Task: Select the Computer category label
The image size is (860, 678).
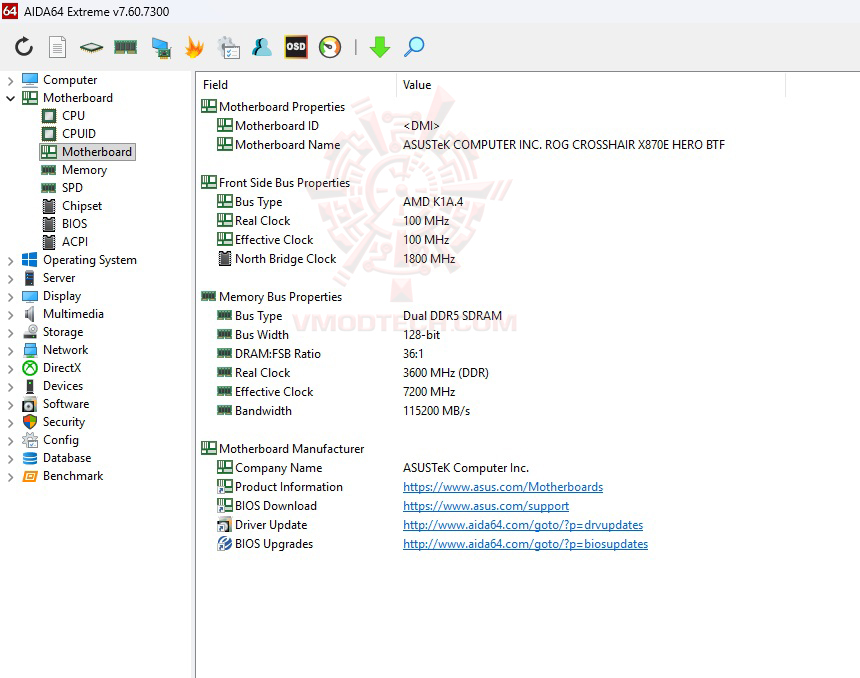Action: click(70, 80)
